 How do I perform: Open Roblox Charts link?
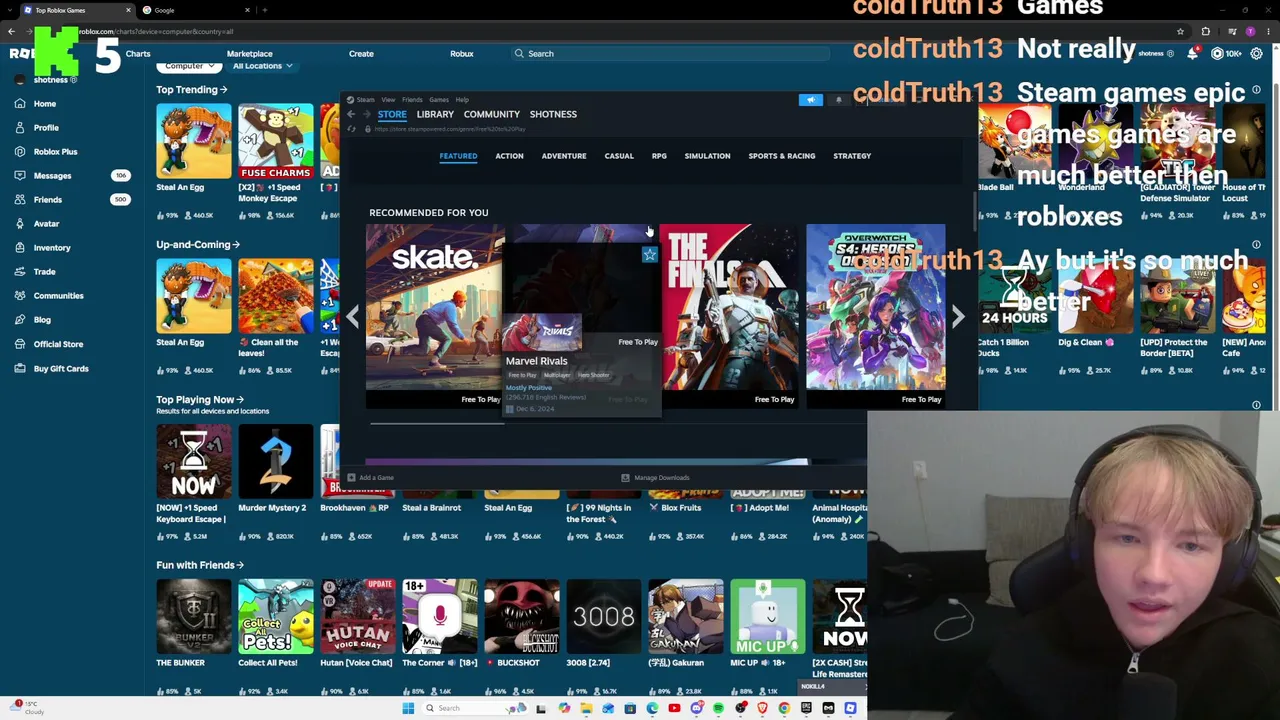tap(138, 54)
